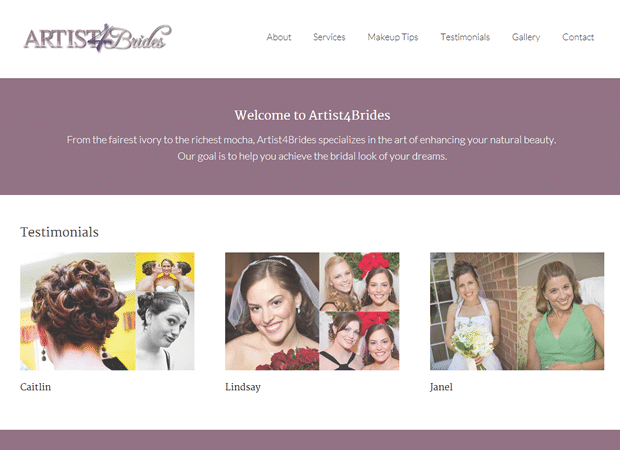Select Testimonials in the top navigation
The height and width of the screenshot is (450, 620).
click(465, 37)
